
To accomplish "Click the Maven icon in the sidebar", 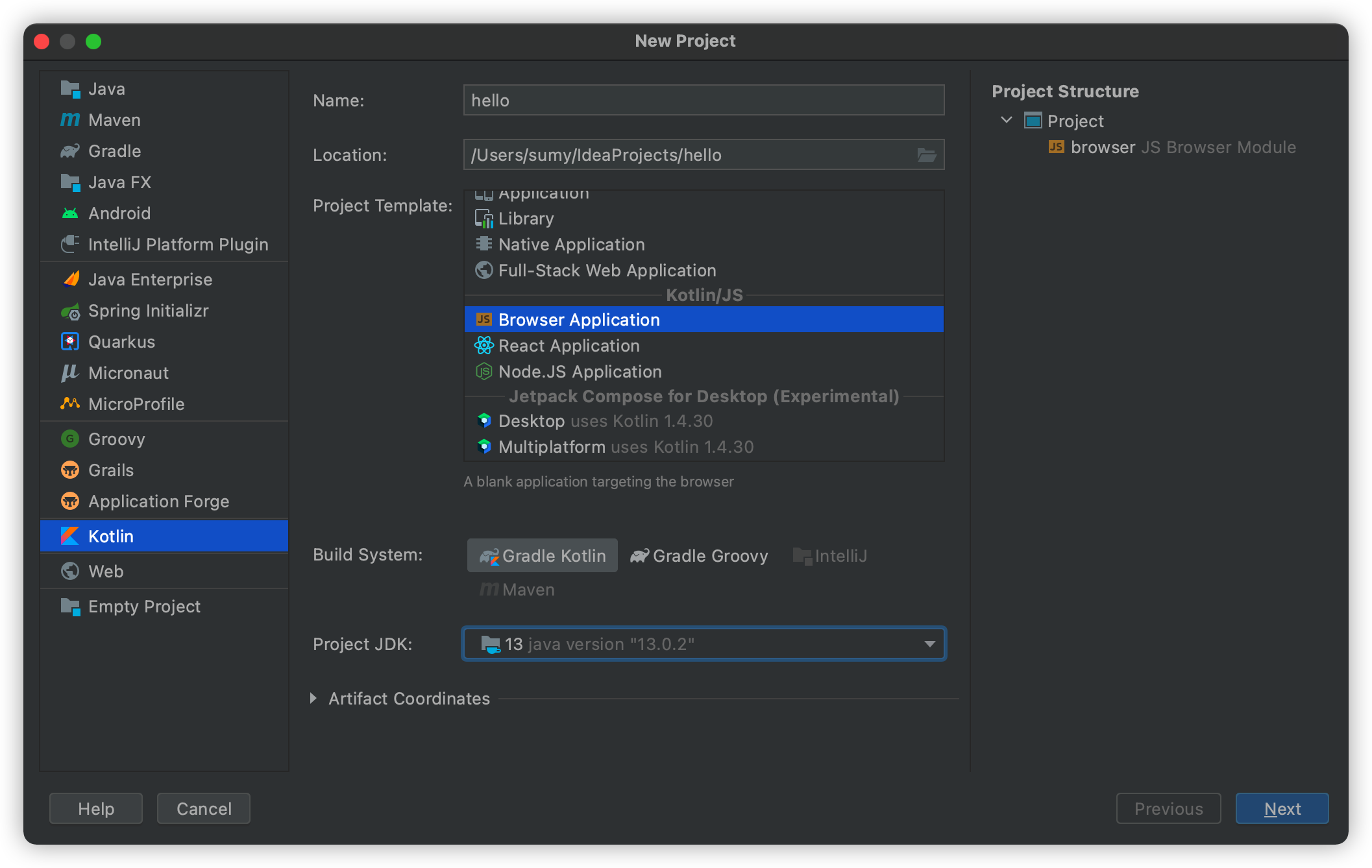I will pyautogui.click(x=69, y=120).
